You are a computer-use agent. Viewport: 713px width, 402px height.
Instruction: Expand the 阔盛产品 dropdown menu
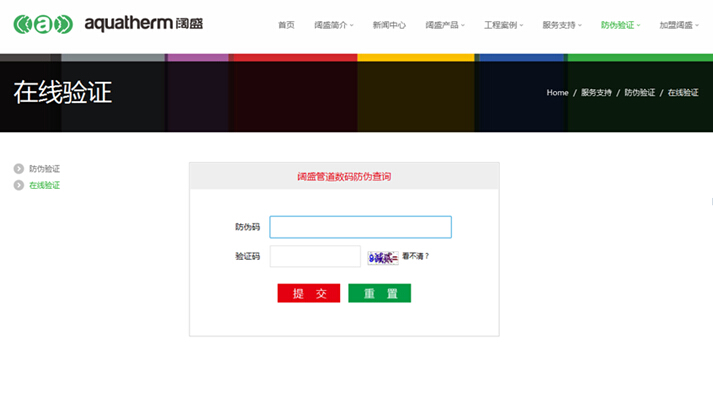[x=445, y=25]
